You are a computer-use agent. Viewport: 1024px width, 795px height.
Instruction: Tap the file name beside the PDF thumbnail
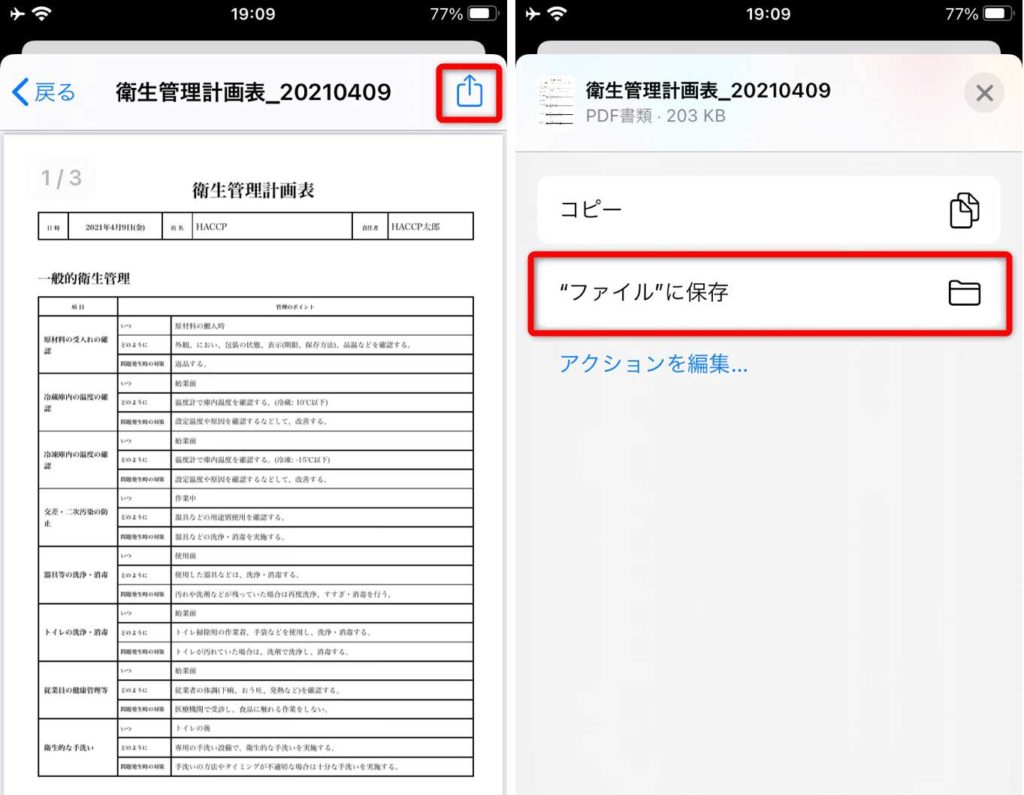click(708, 90)
